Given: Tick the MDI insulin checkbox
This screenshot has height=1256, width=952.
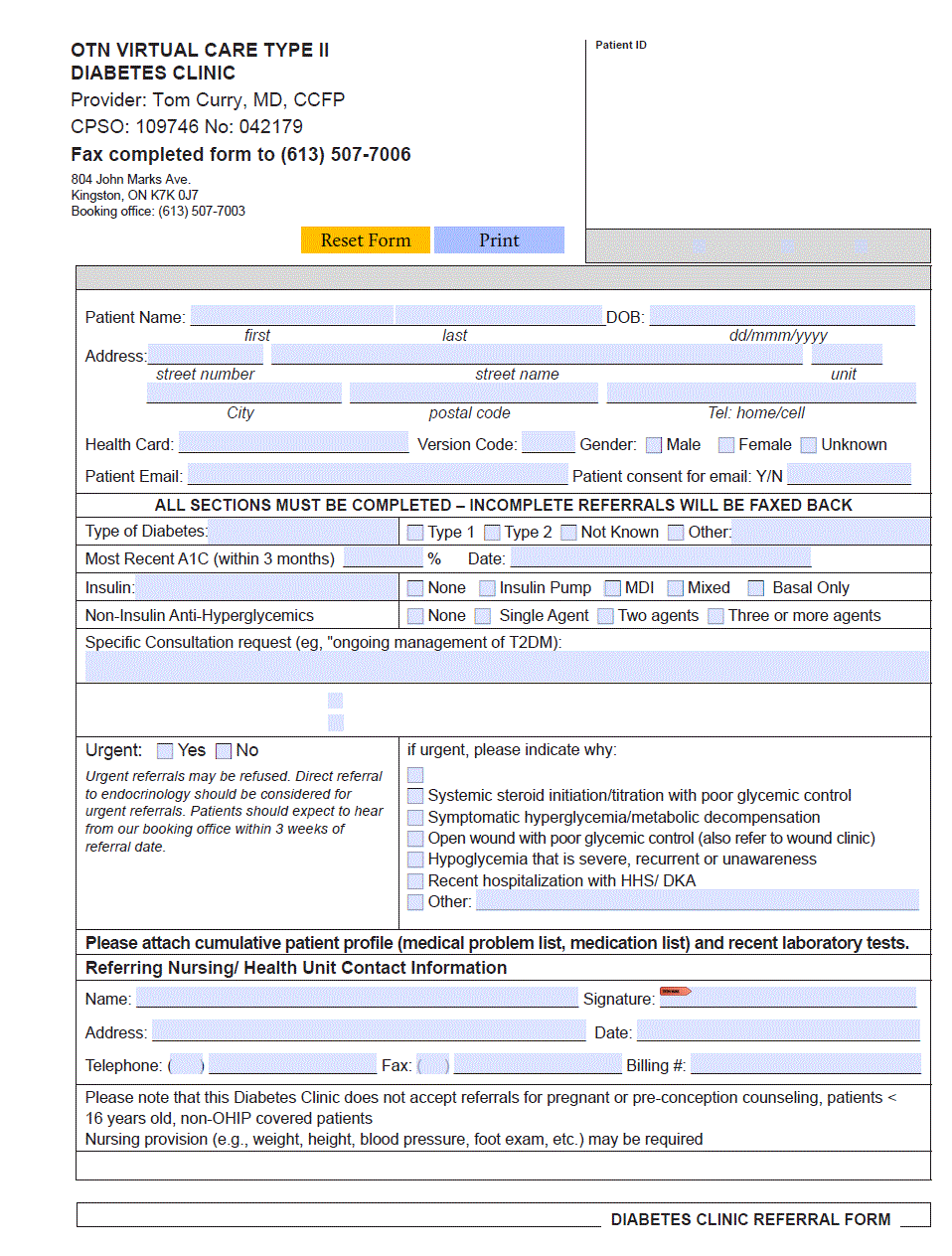Looking at the screenshot, I should [612, 588].
